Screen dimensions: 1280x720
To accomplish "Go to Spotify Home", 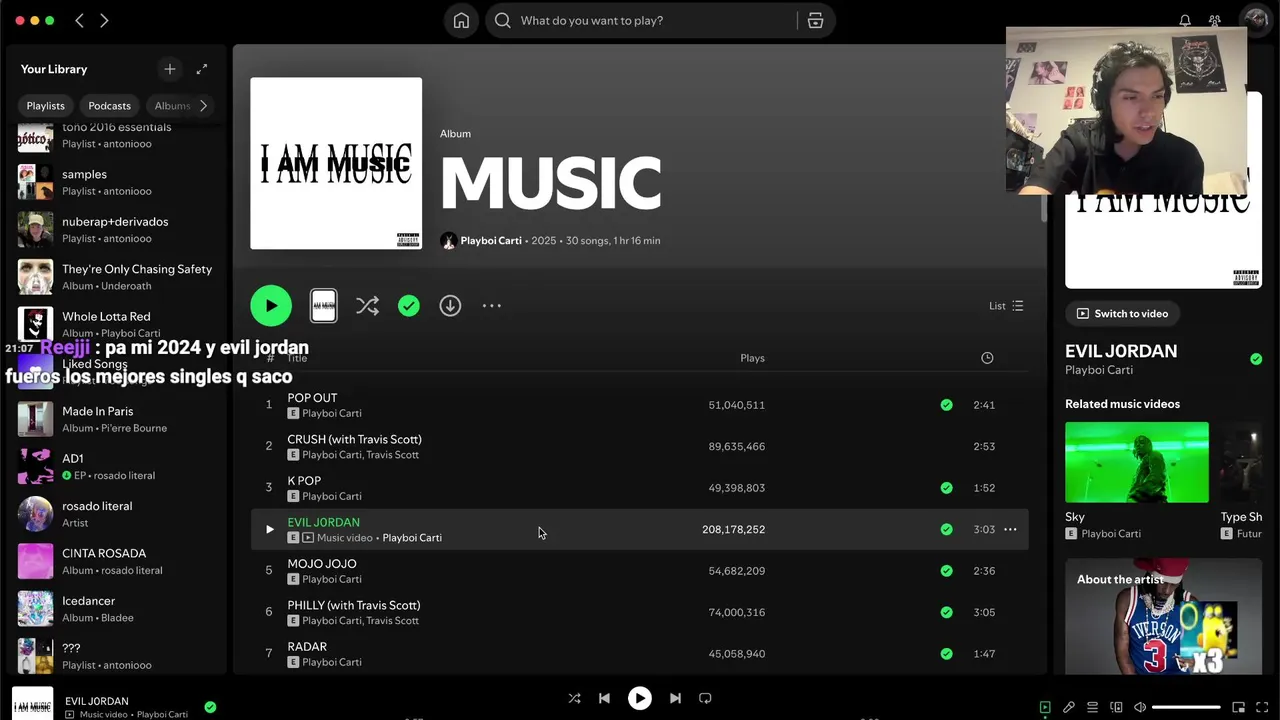I will point(461,20).
